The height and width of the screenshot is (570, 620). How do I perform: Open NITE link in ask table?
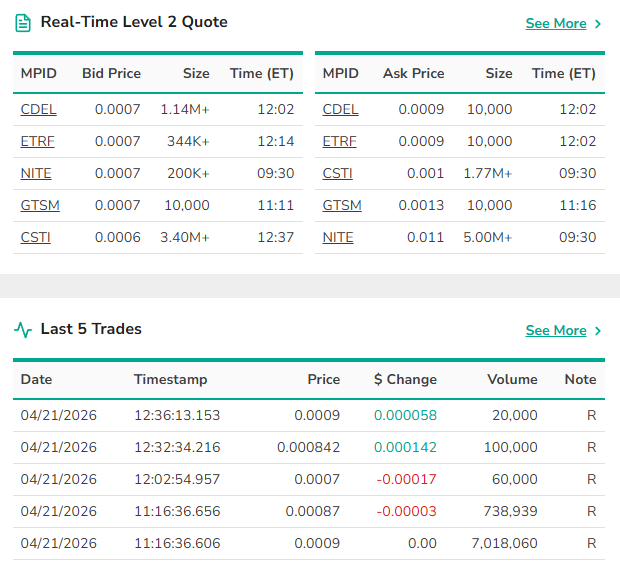click(x=338, y=237)
